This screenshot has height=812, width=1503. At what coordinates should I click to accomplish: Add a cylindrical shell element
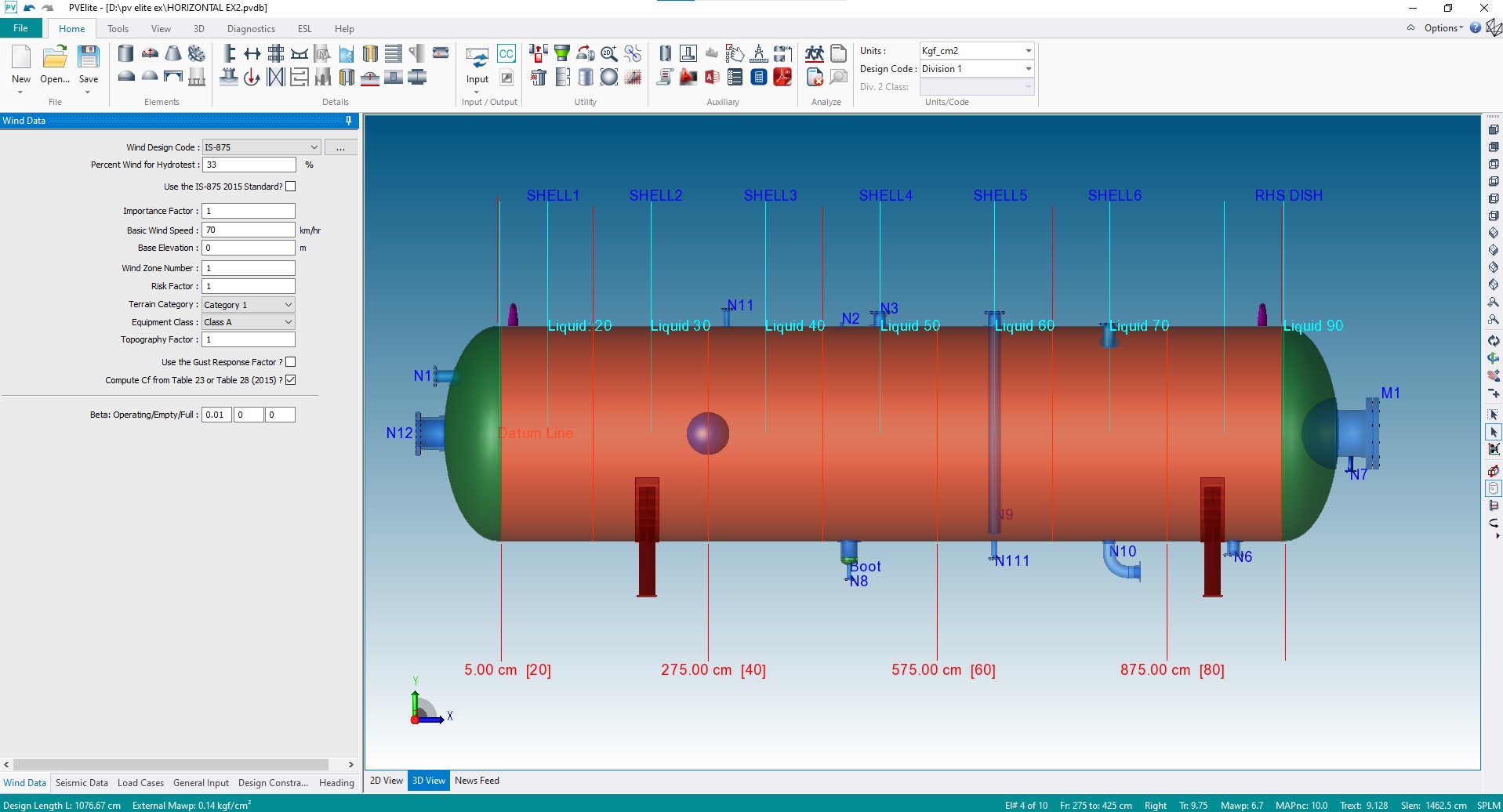click(125, 53)
